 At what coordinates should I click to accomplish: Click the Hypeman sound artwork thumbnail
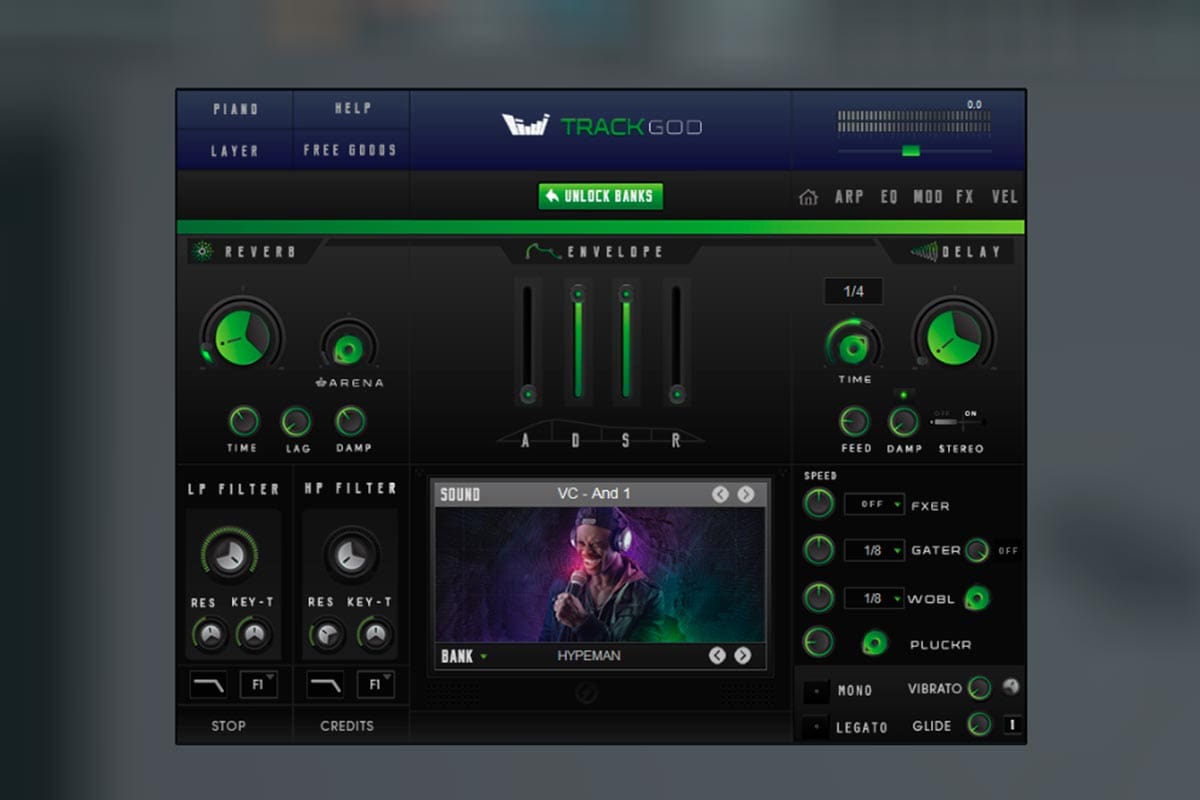click(x=600, y=575)
